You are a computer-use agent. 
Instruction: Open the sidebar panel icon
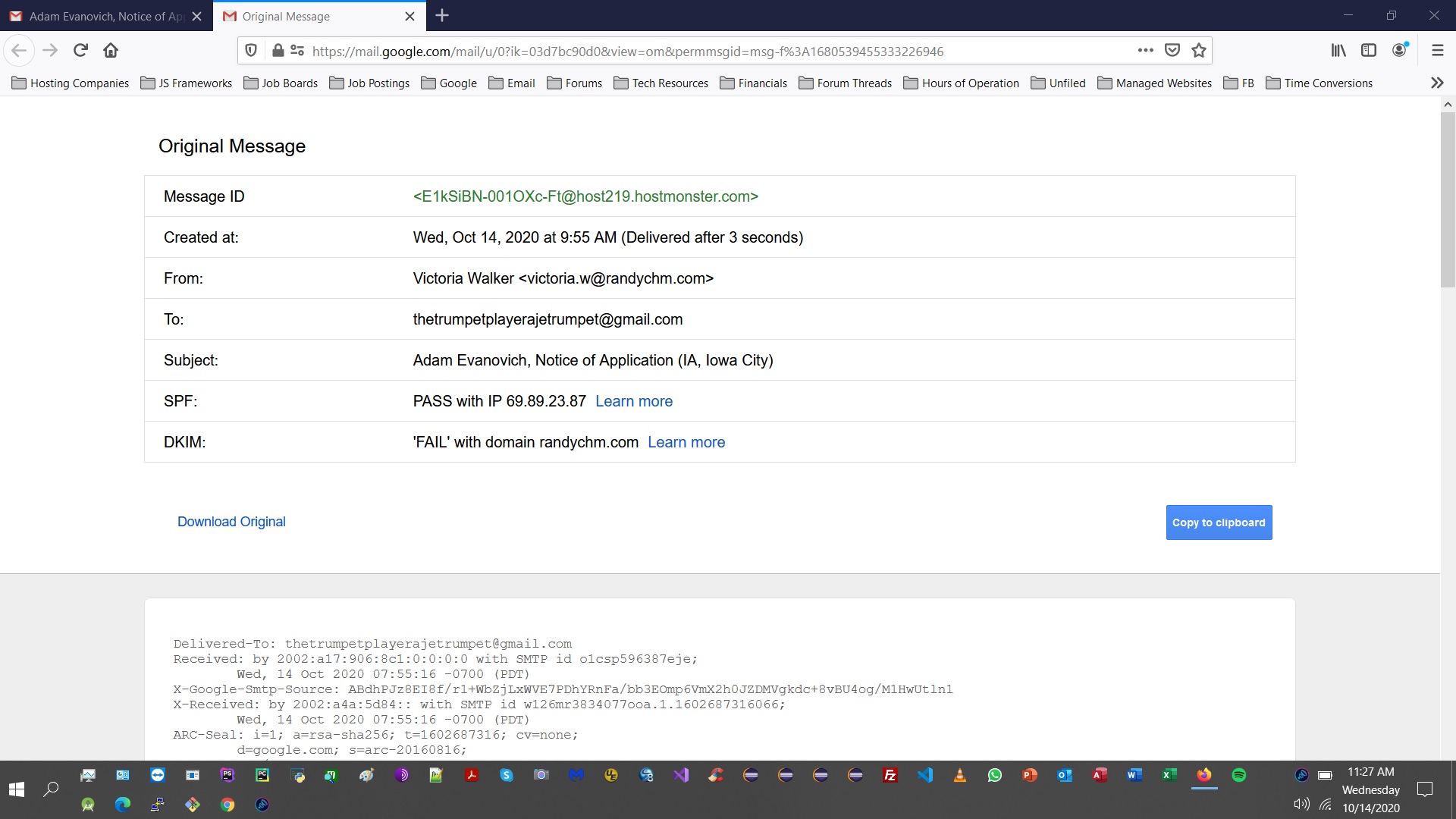tap(1369, 50)
